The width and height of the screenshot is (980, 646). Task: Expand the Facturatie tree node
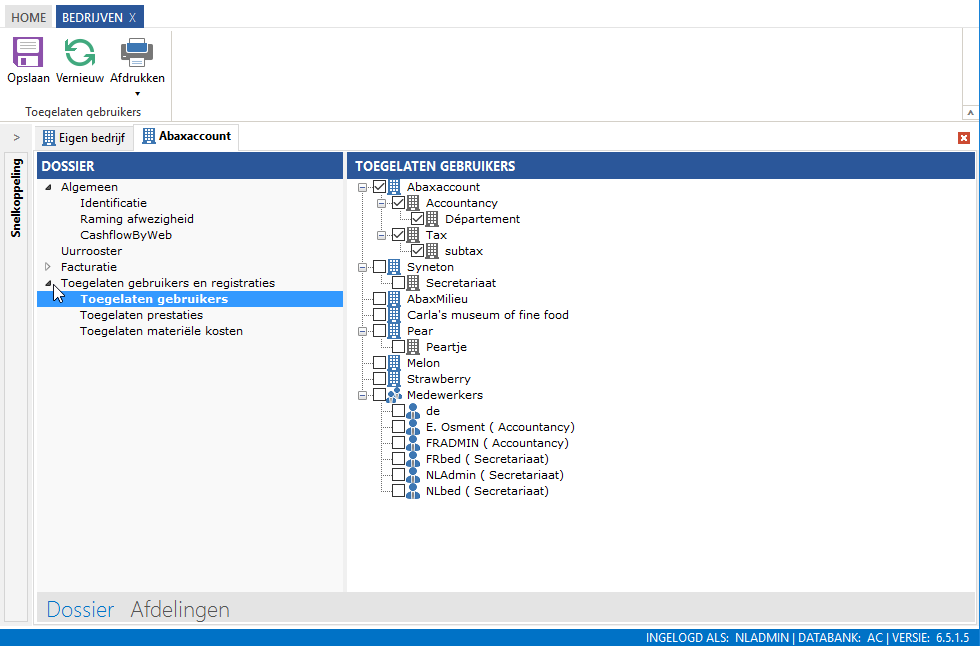coord(47,267)
